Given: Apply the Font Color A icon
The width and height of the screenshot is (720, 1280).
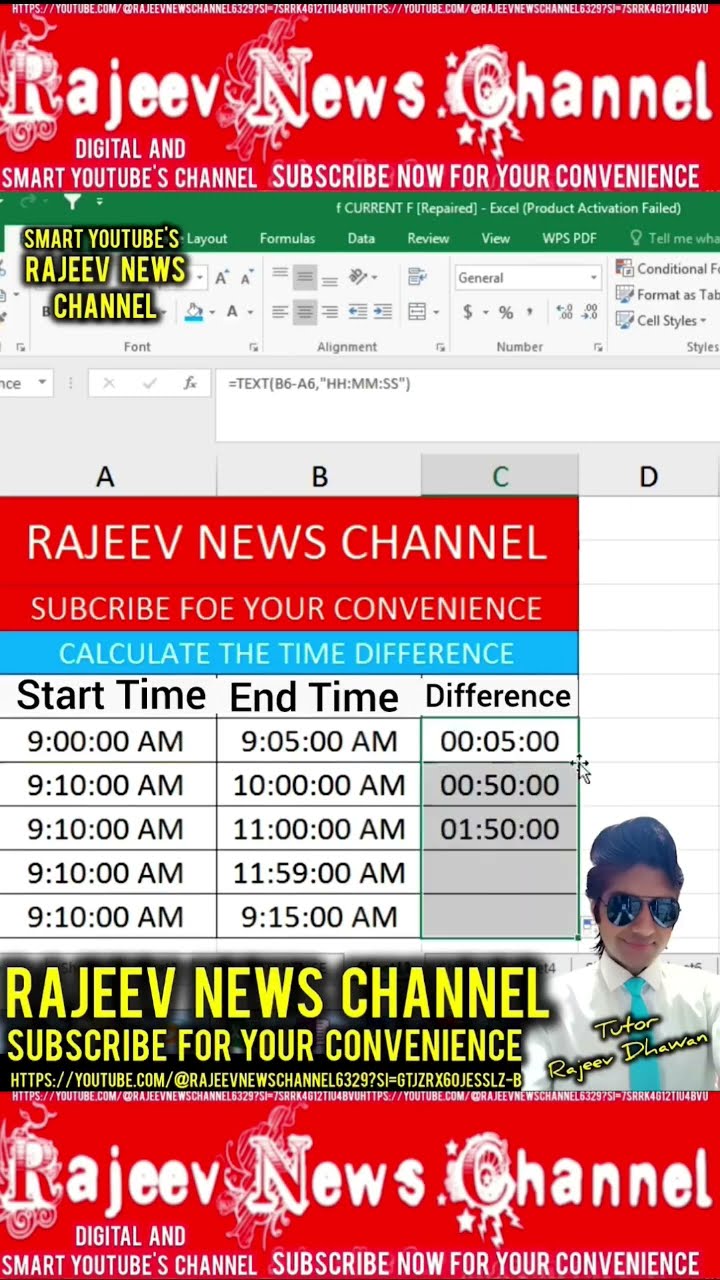Looking at the screenshot, I should [x=232, y=311].
